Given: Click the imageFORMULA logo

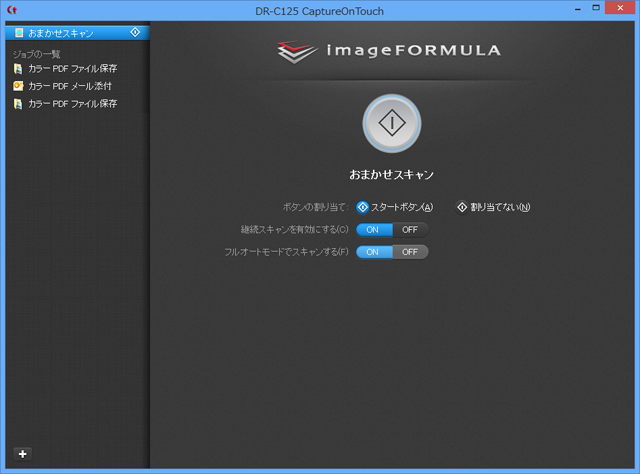Looking at the screenshot, I should (x=389, y=51).
